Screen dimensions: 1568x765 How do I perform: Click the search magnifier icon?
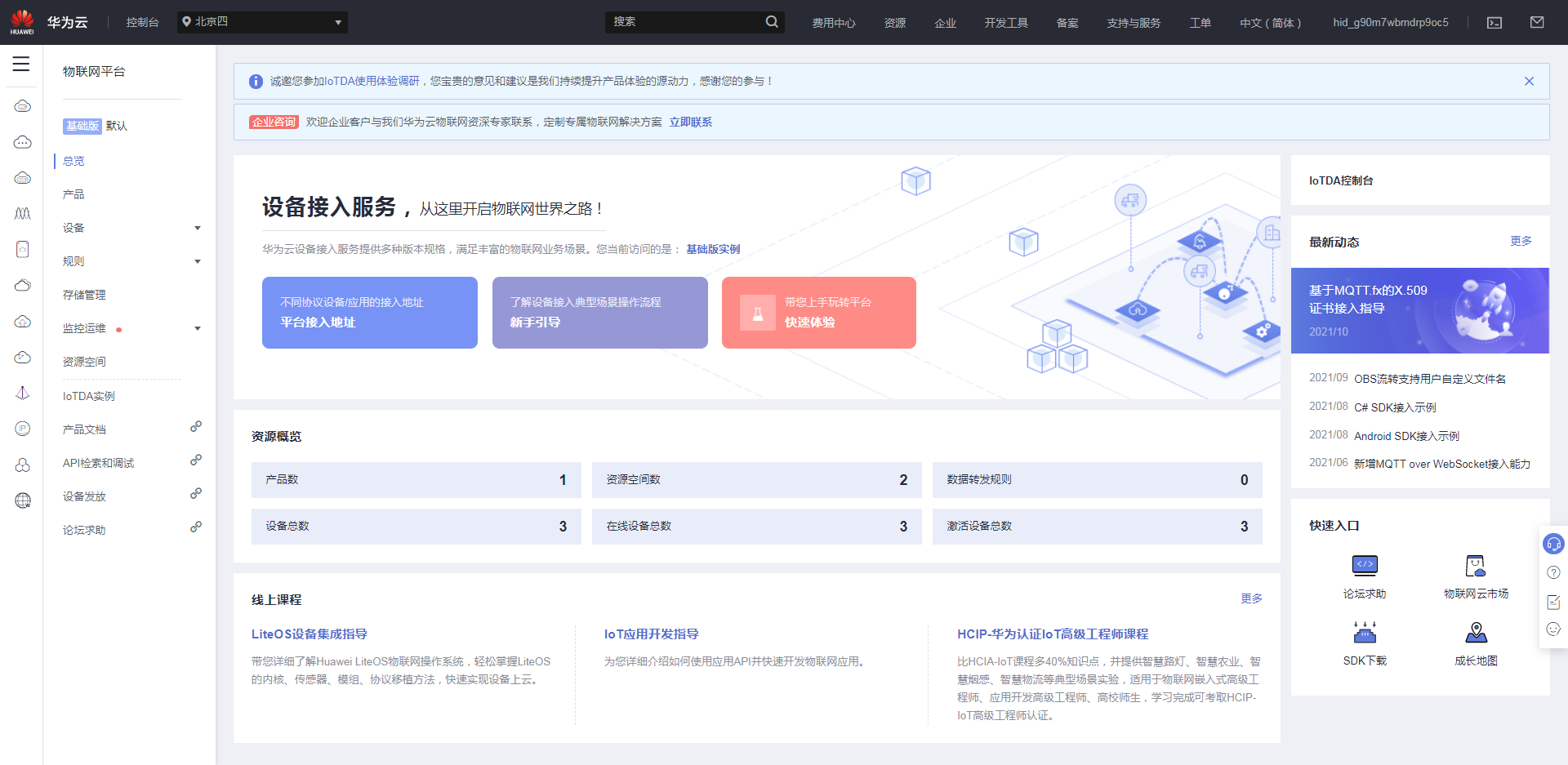[x=772, y=22]
